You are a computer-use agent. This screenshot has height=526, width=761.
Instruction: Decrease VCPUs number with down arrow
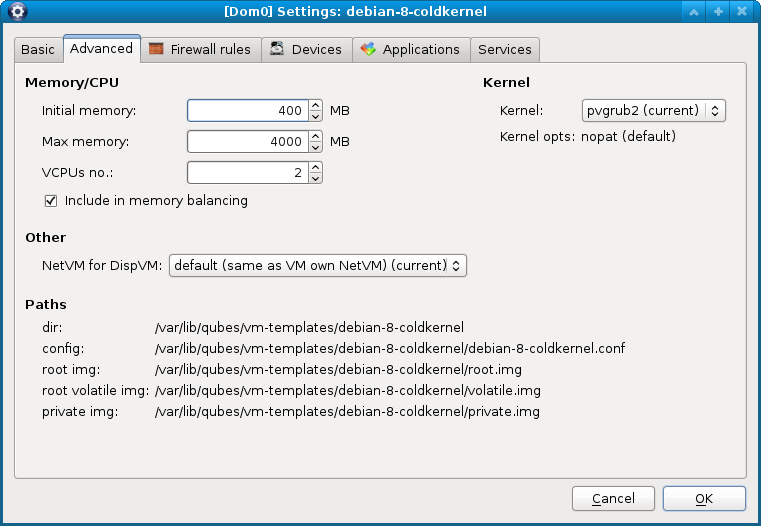315,179
